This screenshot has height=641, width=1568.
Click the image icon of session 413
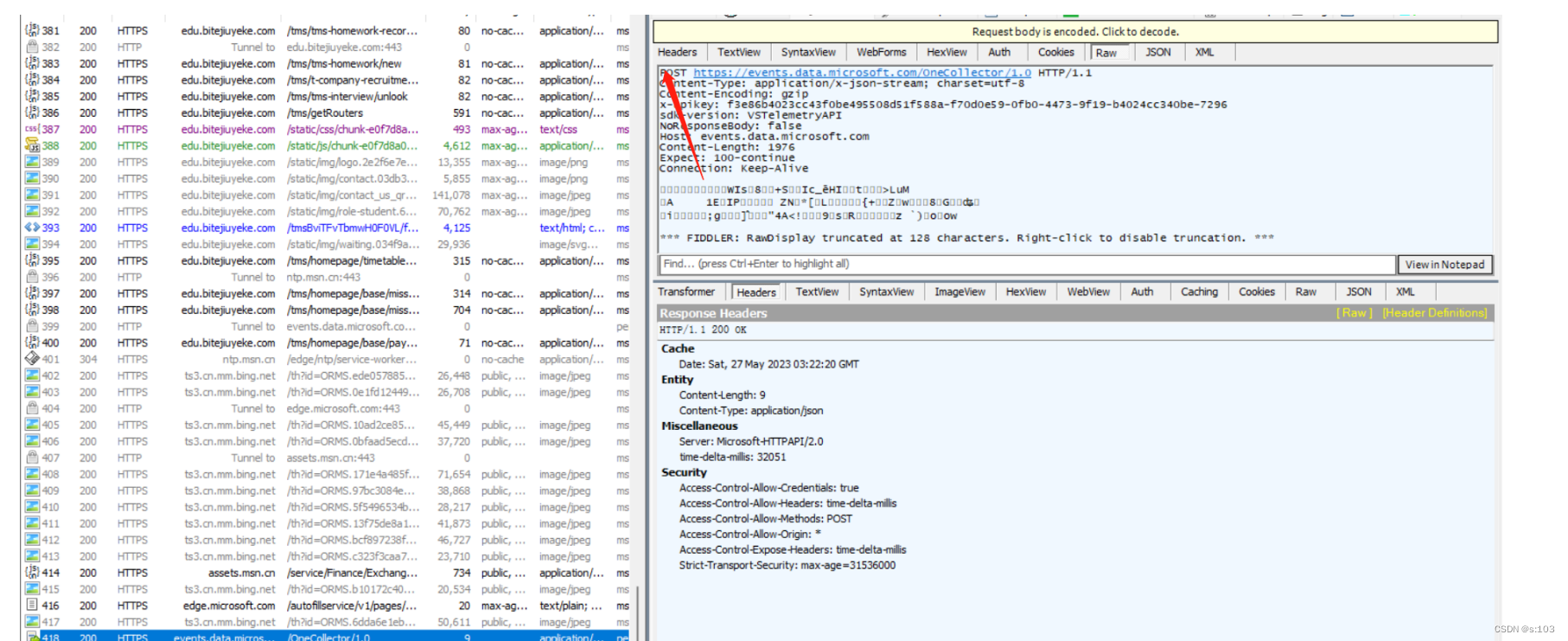point(32,556)
